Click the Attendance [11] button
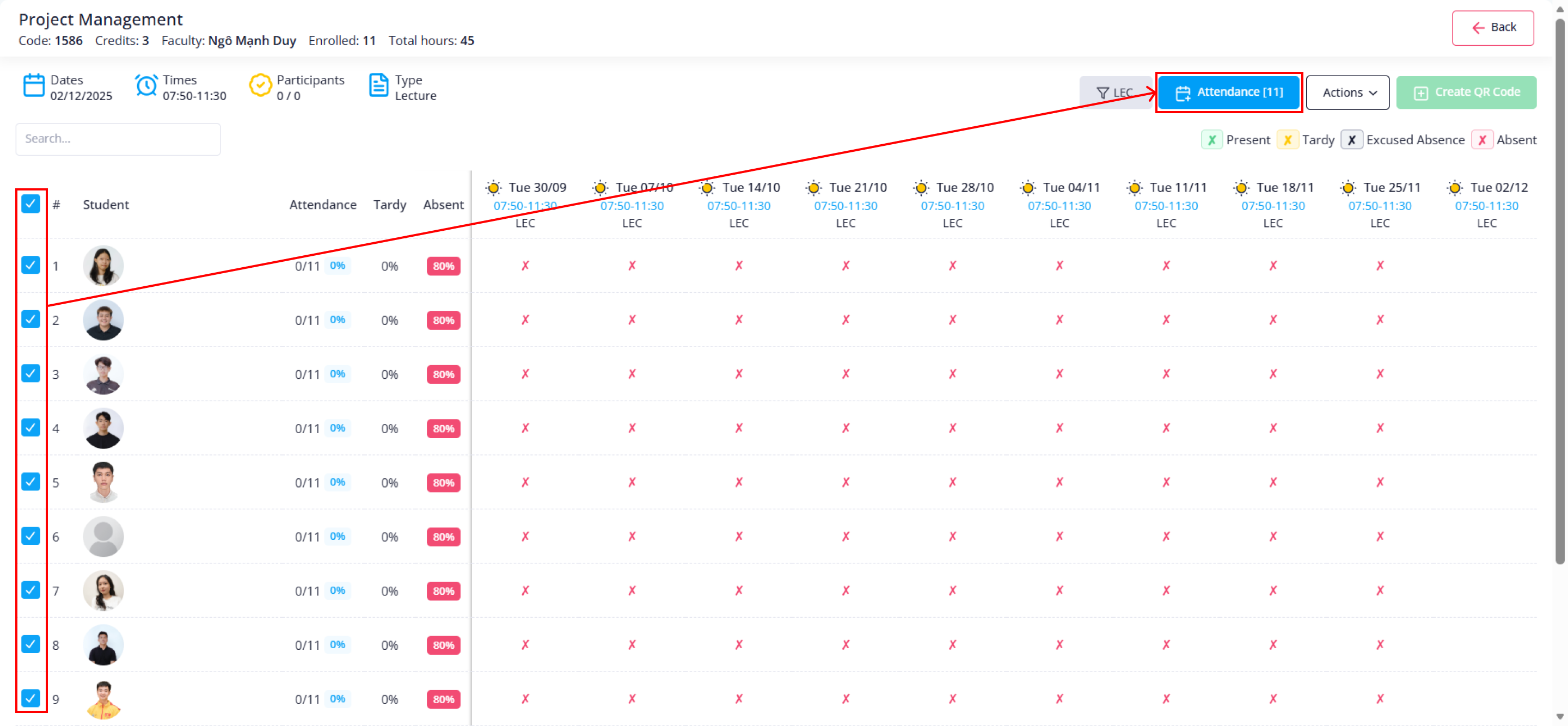 click(x=1228, y=93)
